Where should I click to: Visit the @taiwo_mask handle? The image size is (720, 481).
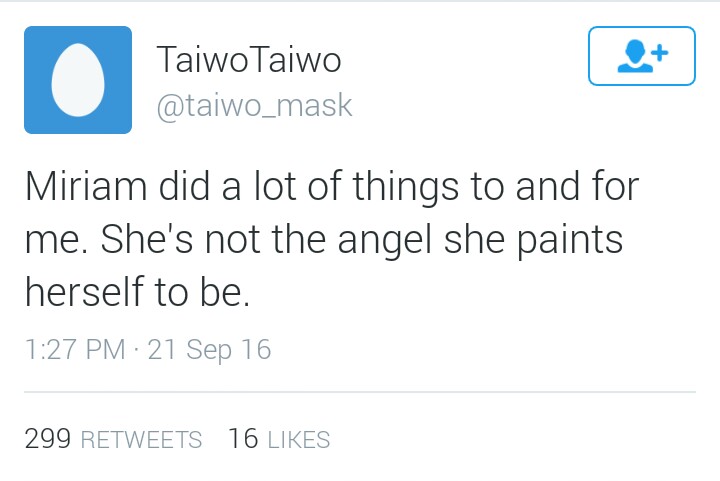pos(254,106)
